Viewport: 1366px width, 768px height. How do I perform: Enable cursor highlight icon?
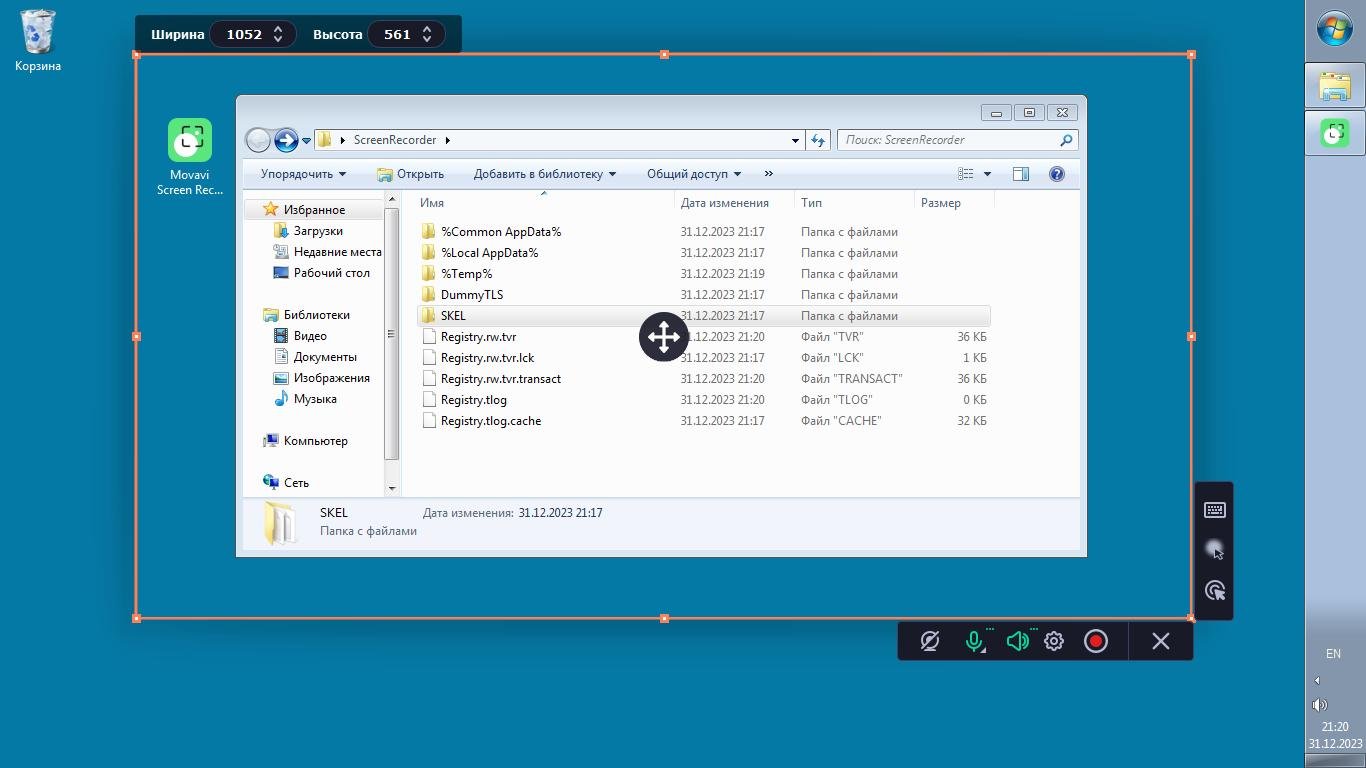click(x=1215, y=550)
